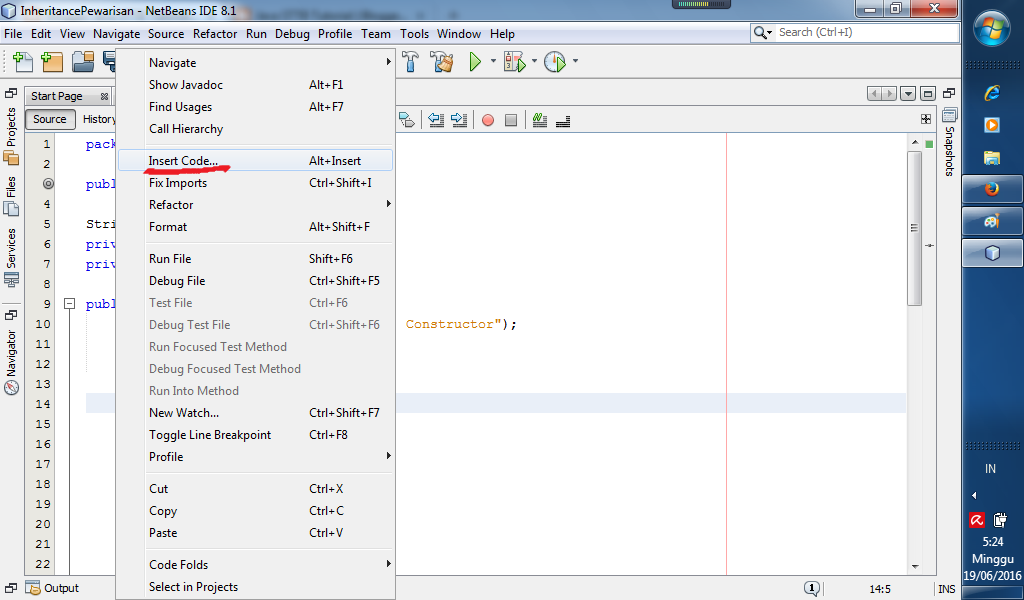This screenshot has width=1024, height=600.
Task: Choose Run File from context menu
Action: (255, 259)
